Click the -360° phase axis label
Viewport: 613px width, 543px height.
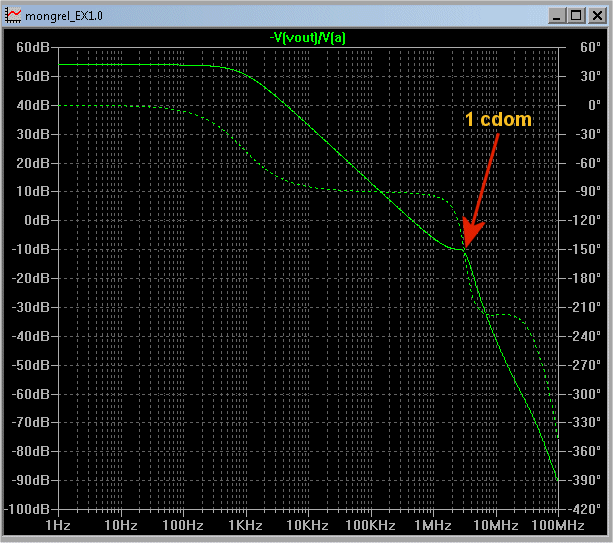point(584,451)
